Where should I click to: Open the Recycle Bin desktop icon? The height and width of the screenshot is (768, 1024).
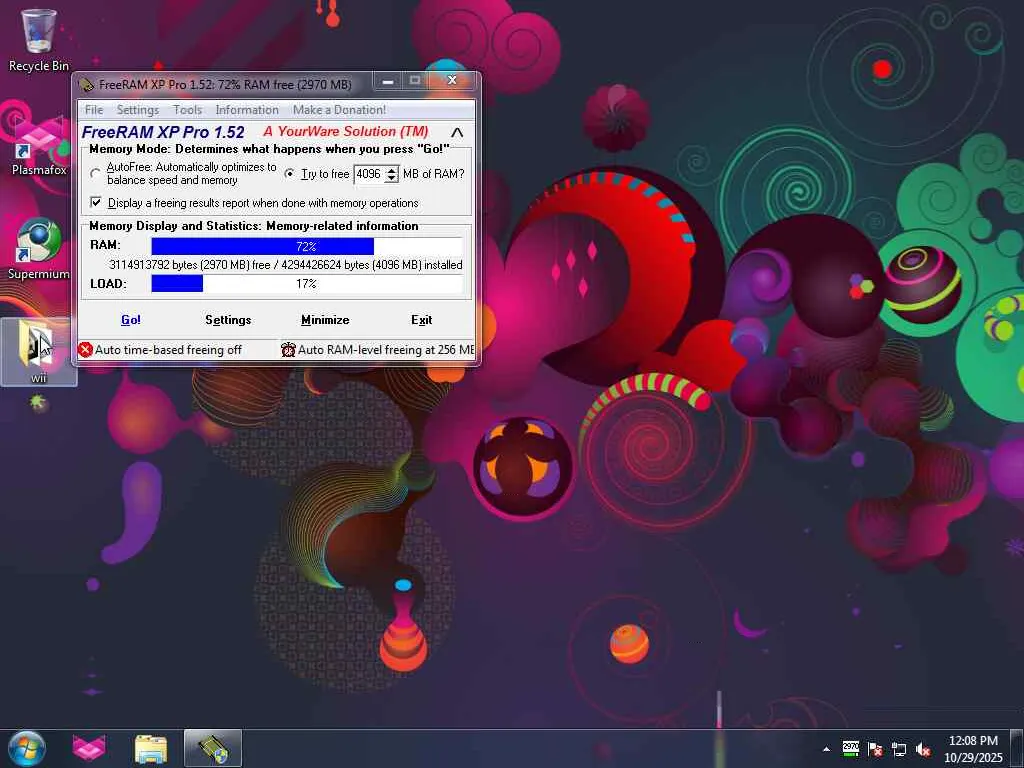39,40
